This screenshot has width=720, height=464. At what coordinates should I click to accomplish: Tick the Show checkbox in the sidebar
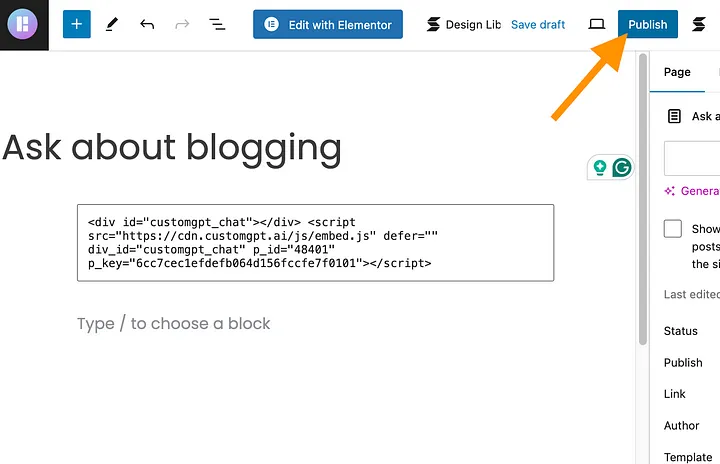[673, 229]
